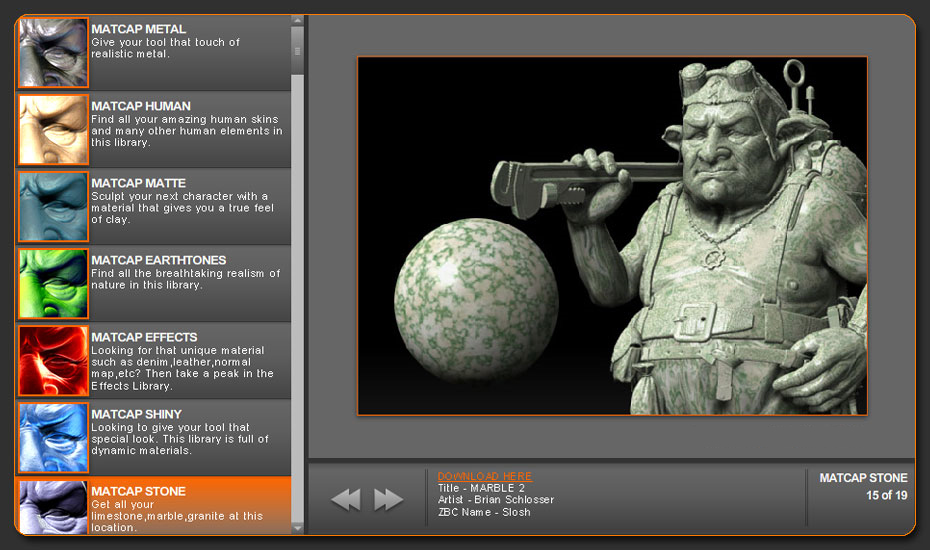
Task: Select the MATCAP MATTE description text
Action: 181,208
